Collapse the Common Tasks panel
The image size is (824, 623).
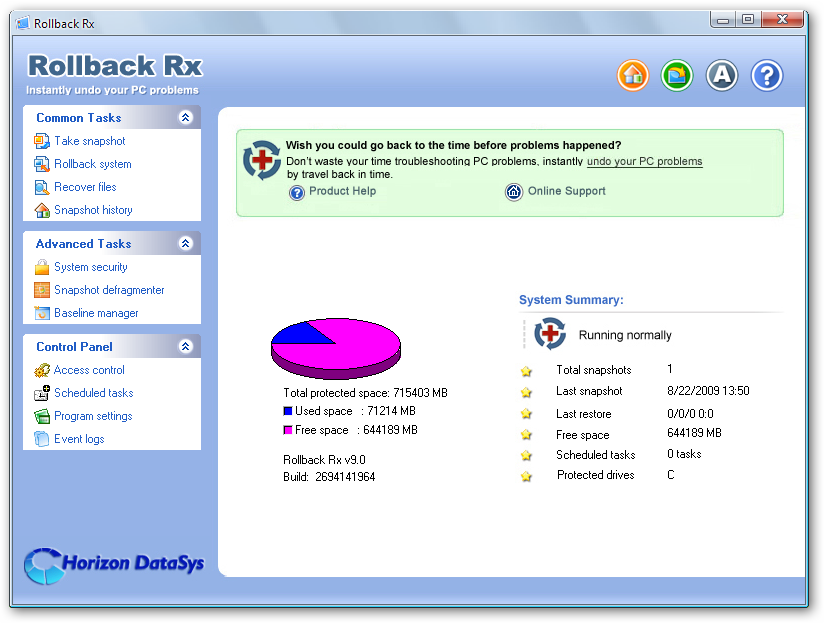tap(186, 117)
